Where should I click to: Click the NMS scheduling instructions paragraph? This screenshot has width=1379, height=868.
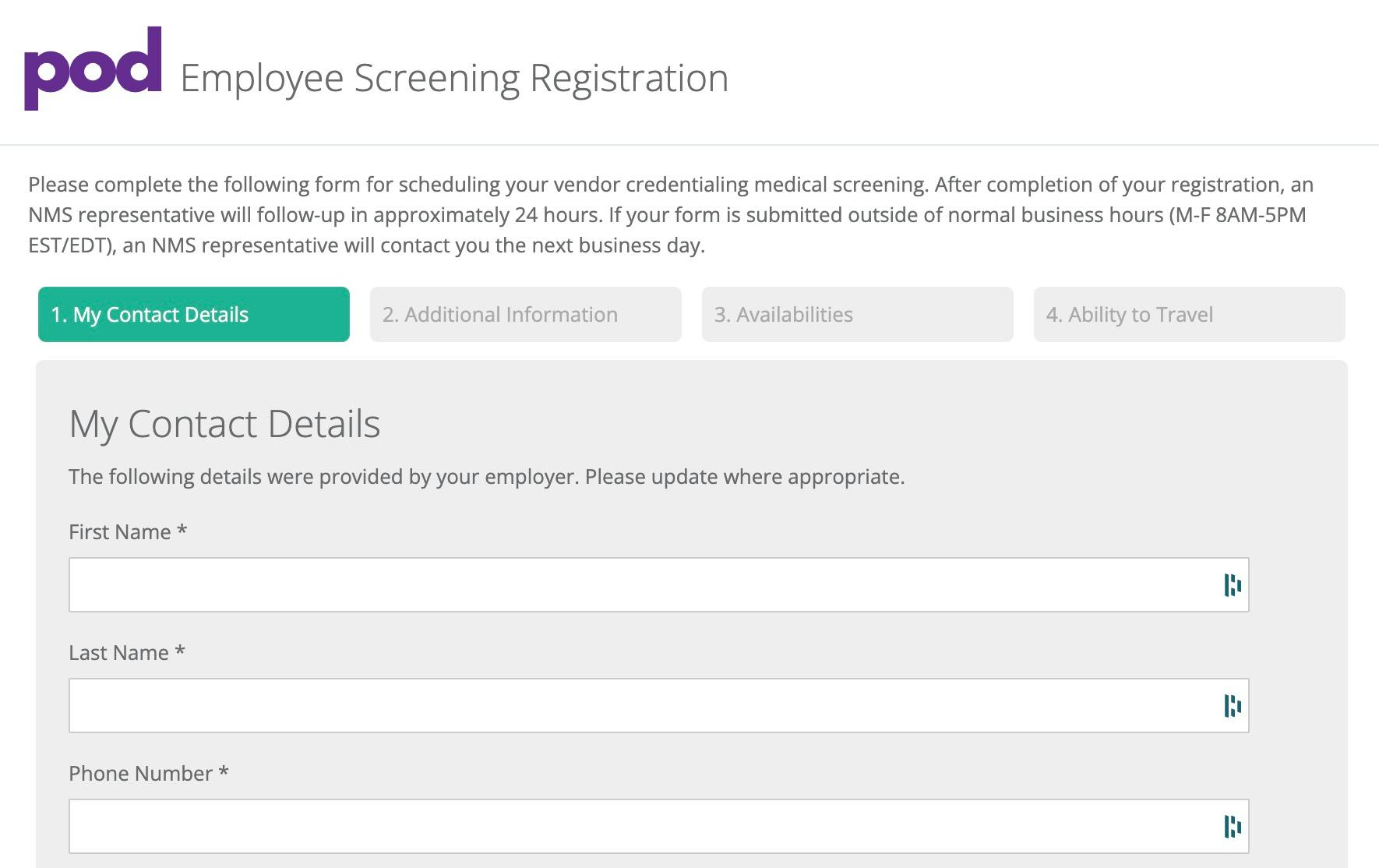point(670,215)
